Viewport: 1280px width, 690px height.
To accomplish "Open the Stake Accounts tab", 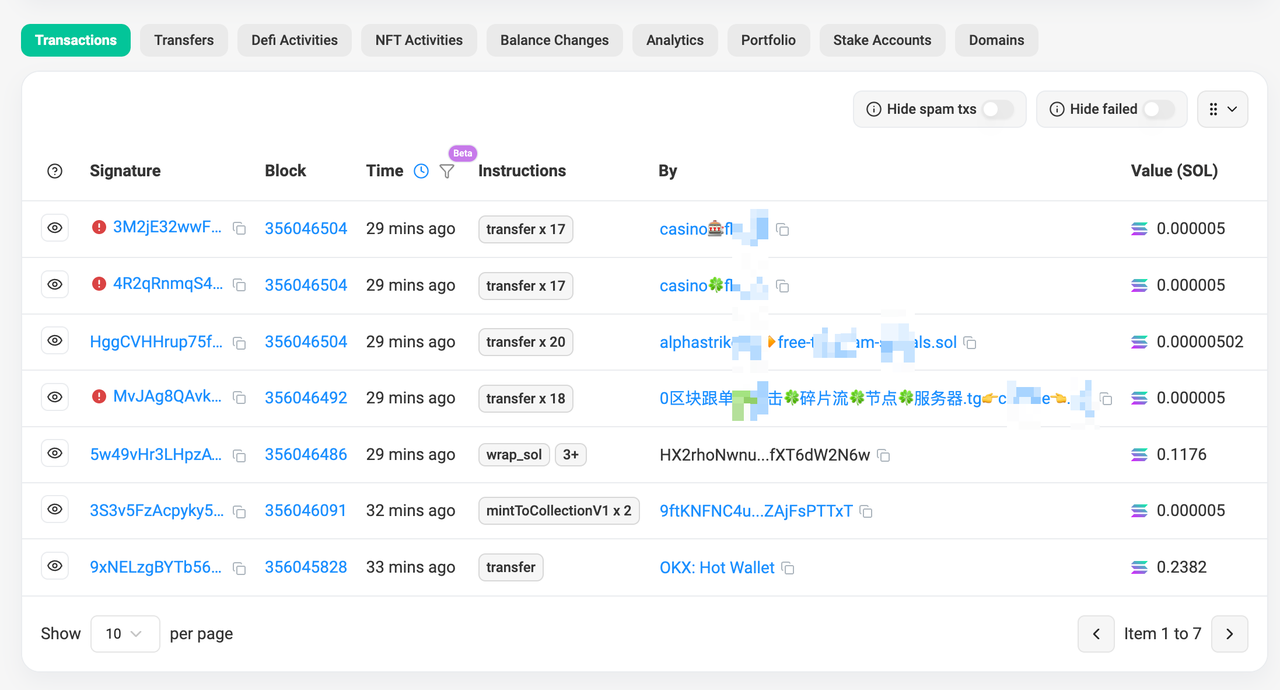I will point(882,40).
